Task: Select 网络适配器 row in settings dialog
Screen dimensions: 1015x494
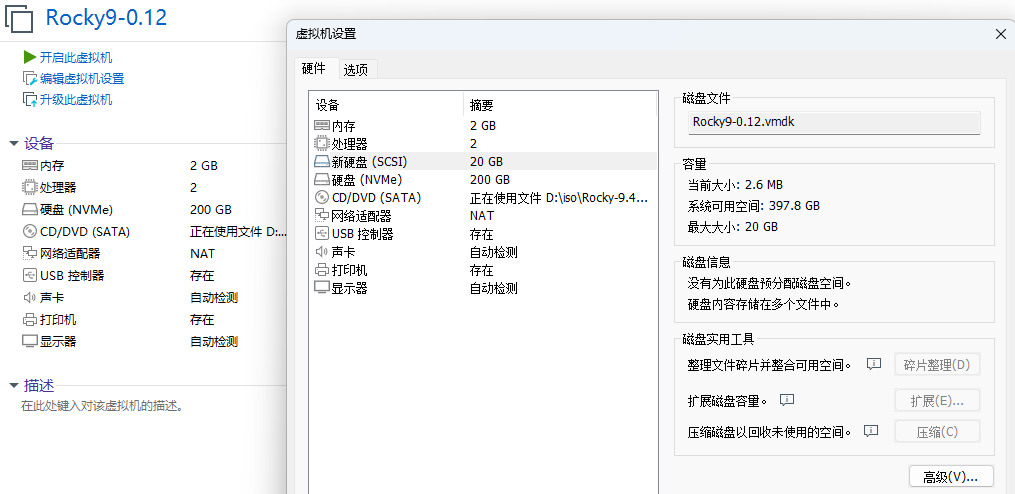Action: pyautogui.click(x=483, y=216)
